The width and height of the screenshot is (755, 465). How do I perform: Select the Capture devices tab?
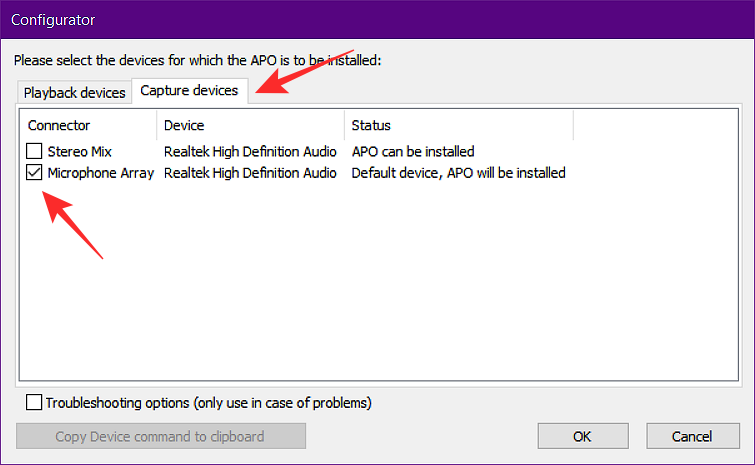[x=189, y=90]
